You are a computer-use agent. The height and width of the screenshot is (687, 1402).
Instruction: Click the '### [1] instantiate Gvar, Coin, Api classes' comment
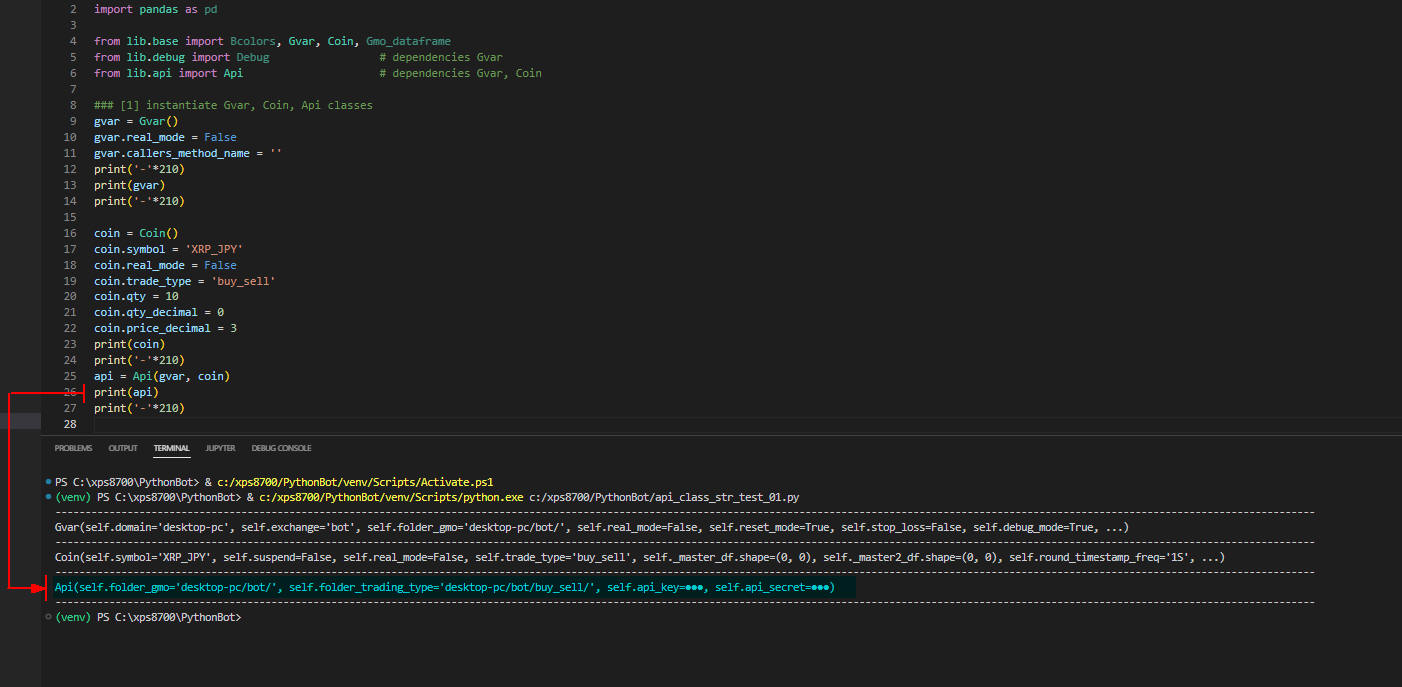(x=233, y=105)
